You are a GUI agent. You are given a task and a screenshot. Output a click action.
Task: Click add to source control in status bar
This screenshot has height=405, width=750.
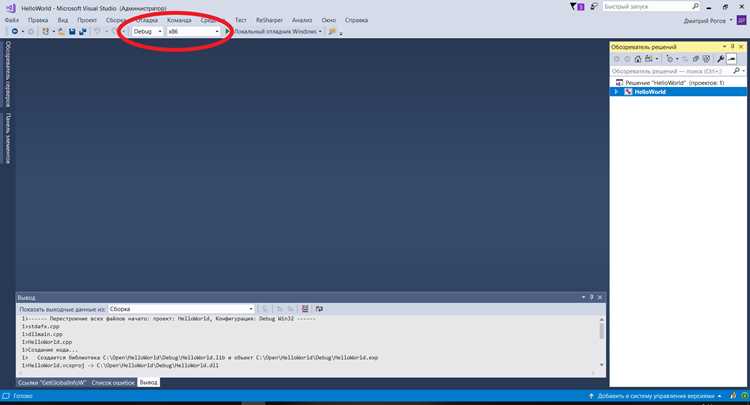[655, 396]
